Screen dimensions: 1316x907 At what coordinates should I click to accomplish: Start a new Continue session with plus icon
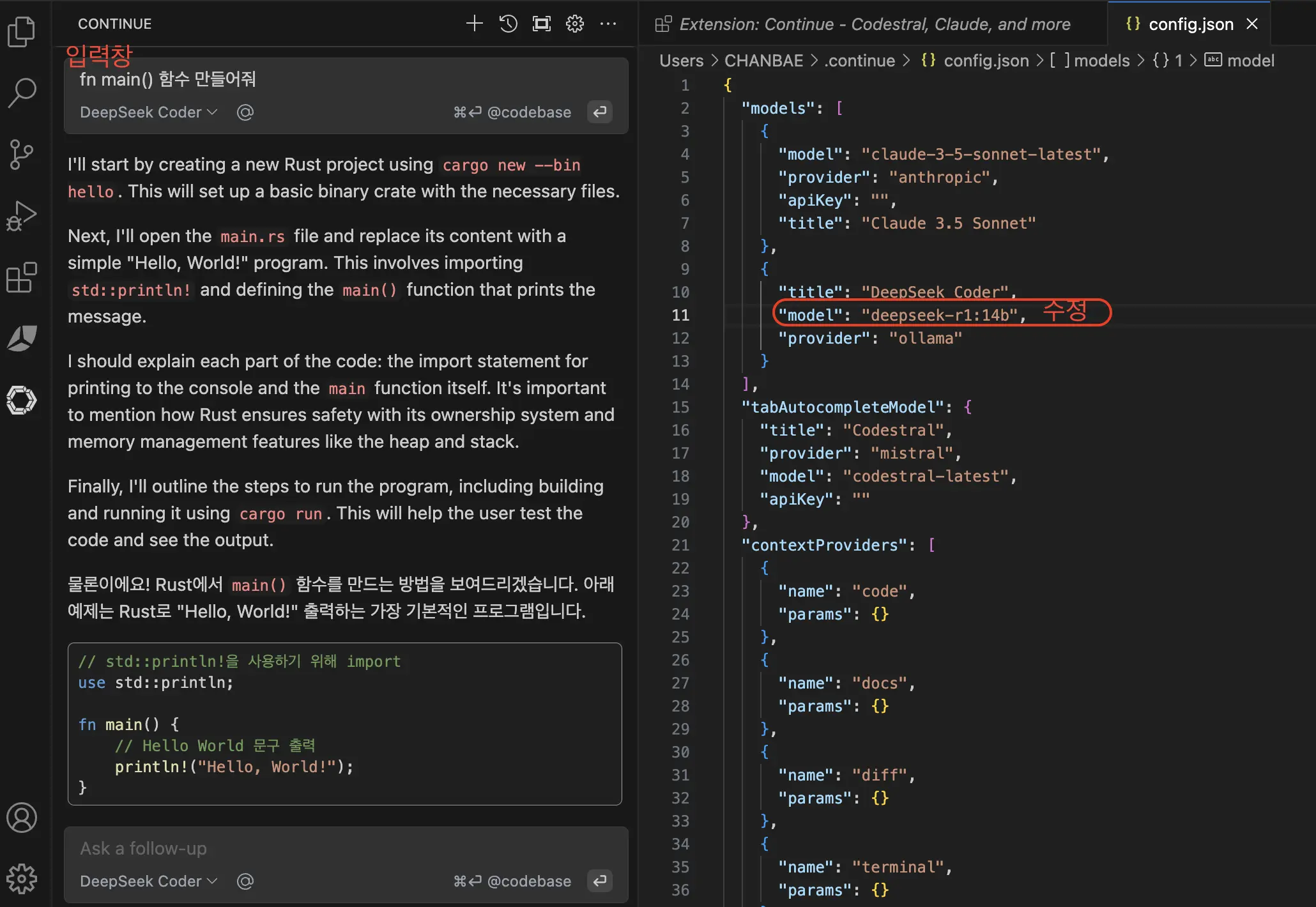point(474,24)
